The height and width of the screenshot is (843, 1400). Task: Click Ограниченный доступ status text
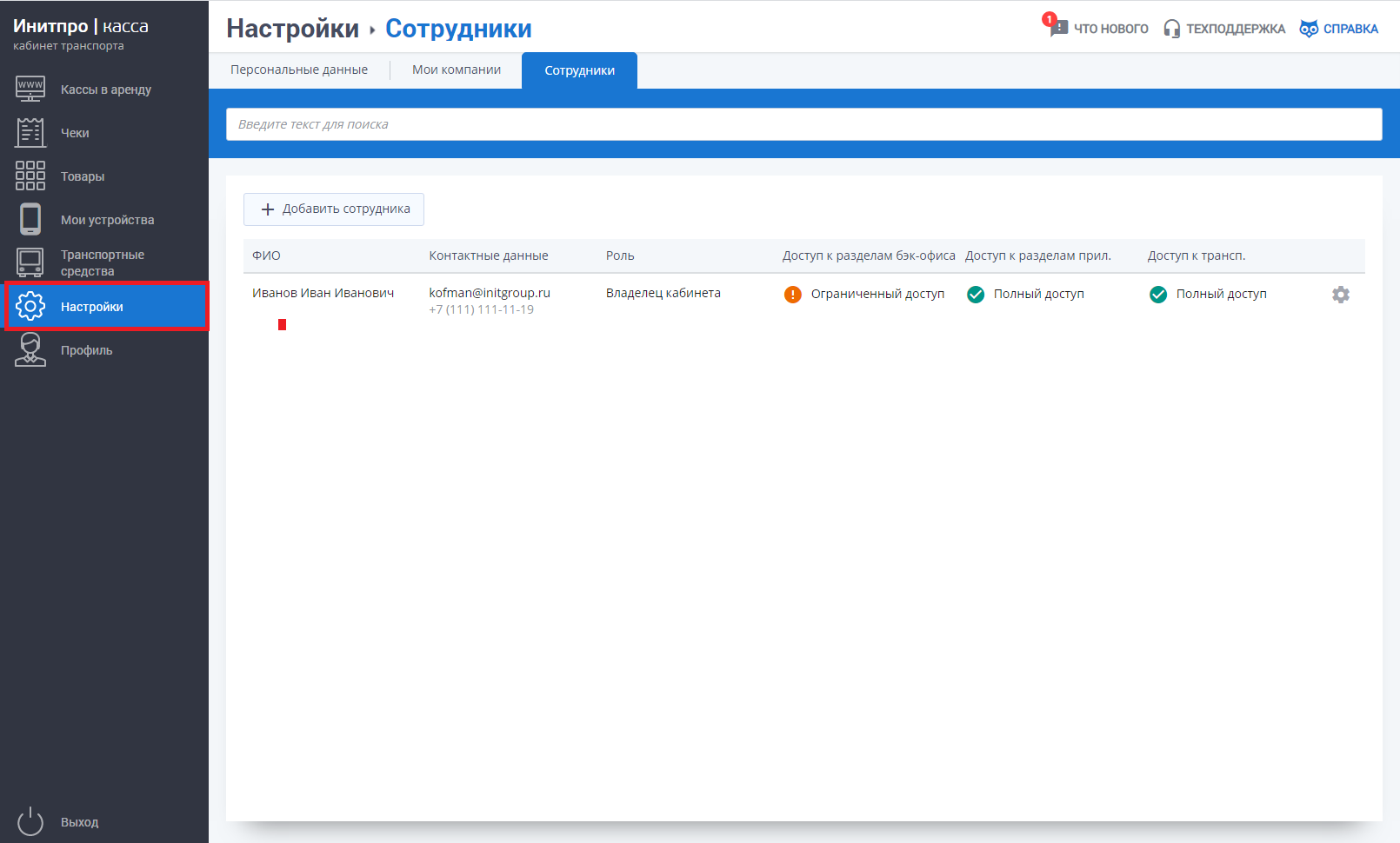(877, 294)
